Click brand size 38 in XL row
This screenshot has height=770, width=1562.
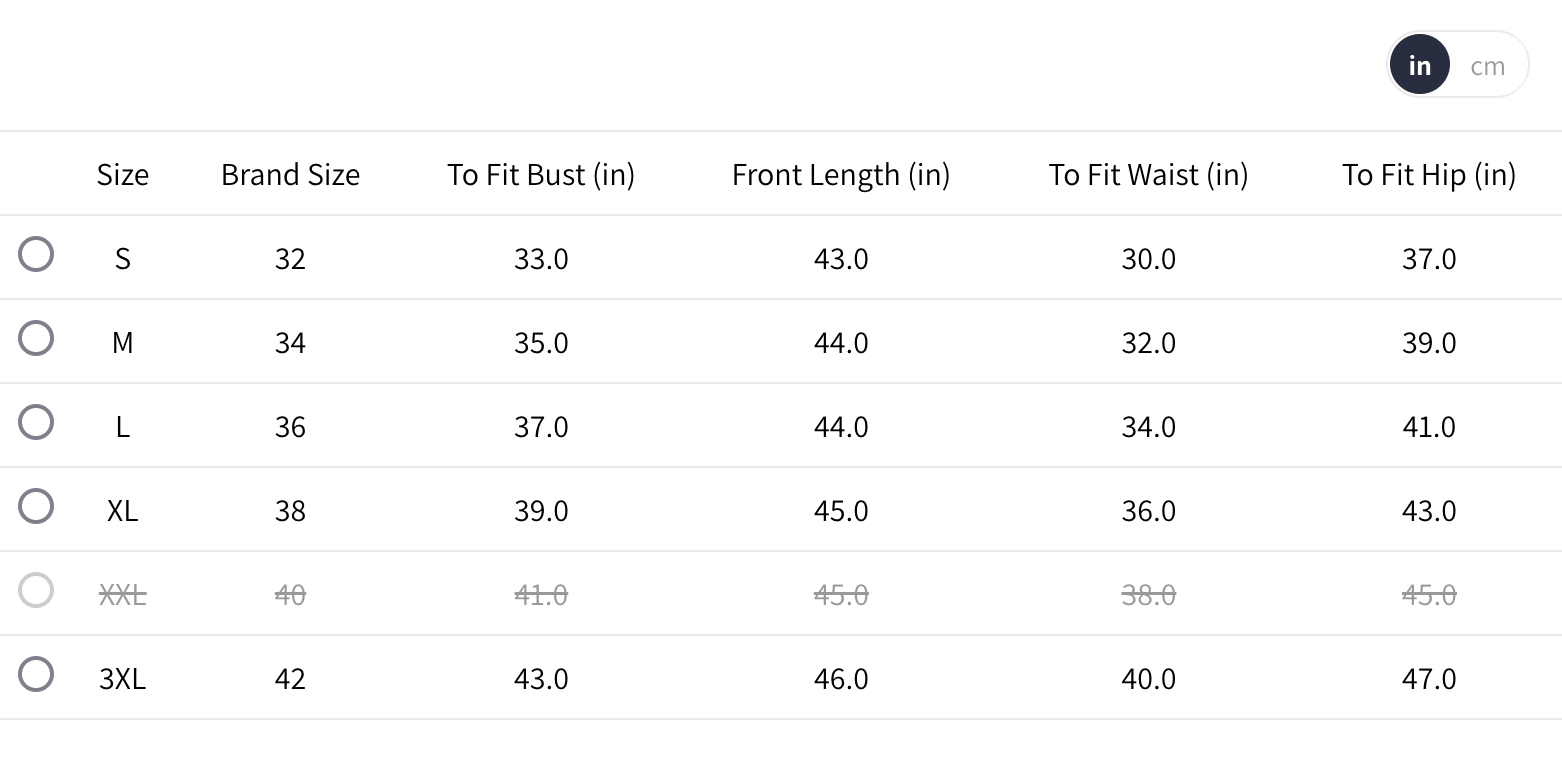coord(290,511)
